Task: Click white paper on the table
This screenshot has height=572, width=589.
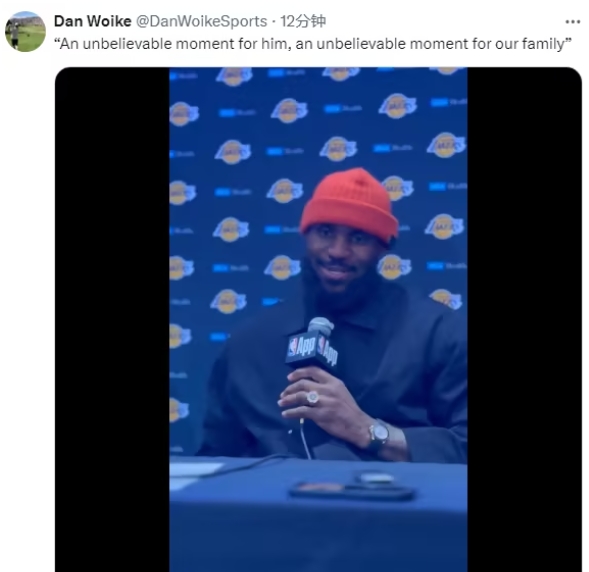Action: click(x=195, y=470)
